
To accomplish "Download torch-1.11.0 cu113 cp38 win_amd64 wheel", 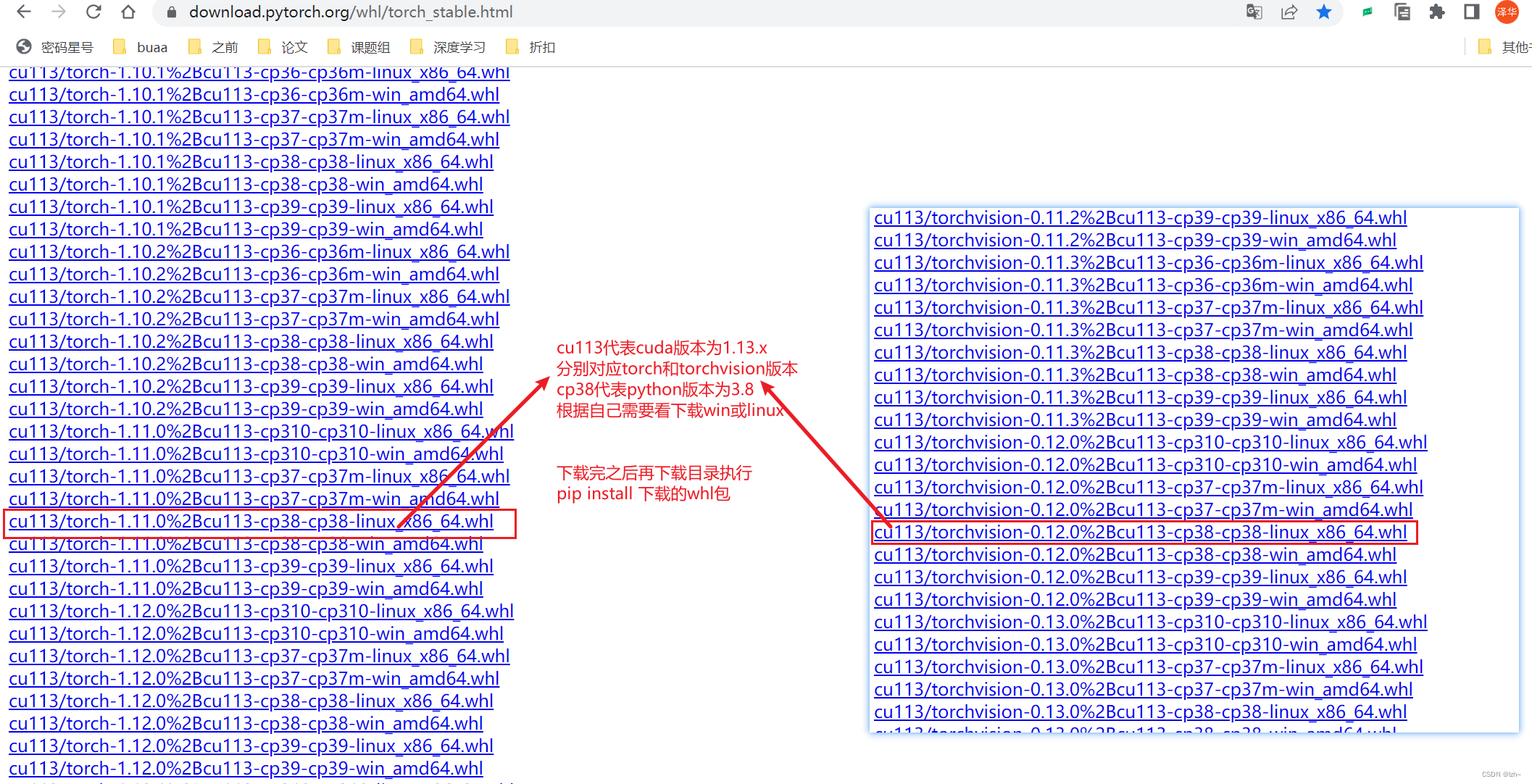I will (x=246, y=544).
